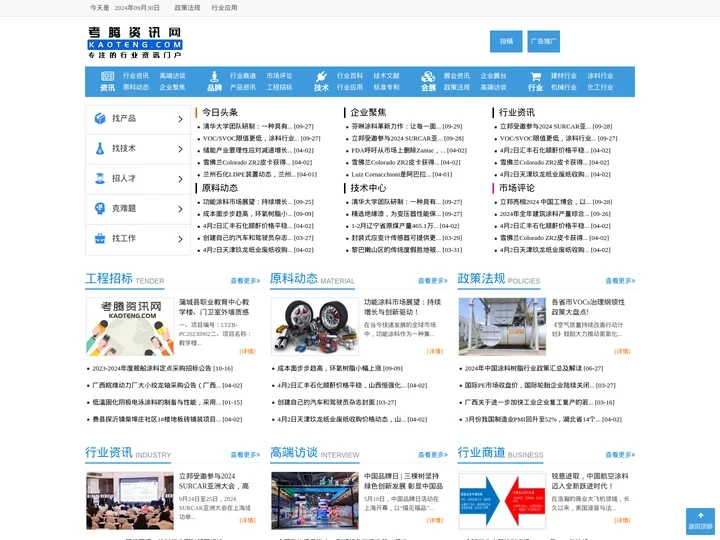Viewport: 720px width, 540px height.
Task: Open 政策法规 in the top bar
Action: coord(187,8)
